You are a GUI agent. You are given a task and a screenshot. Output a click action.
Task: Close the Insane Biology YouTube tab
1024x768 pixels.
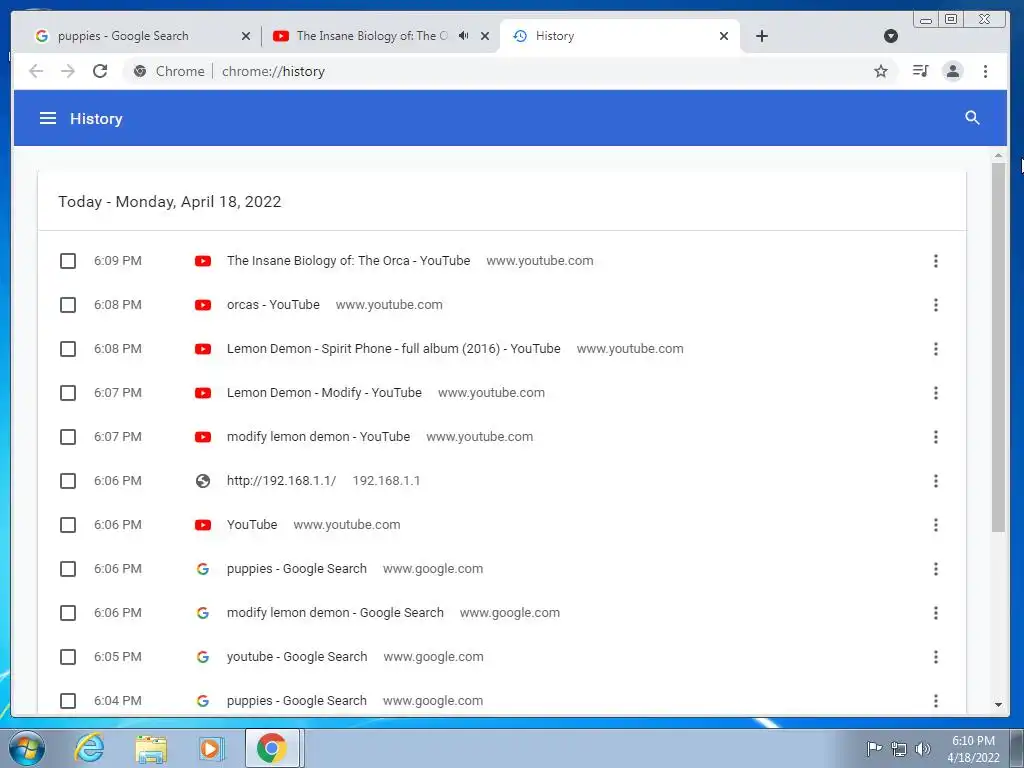pos(485,36)
